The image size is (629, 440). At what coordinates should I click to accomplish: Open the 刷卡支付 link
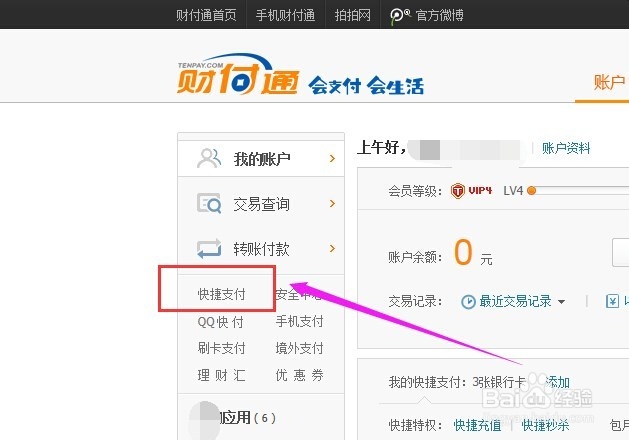[221, 348]
